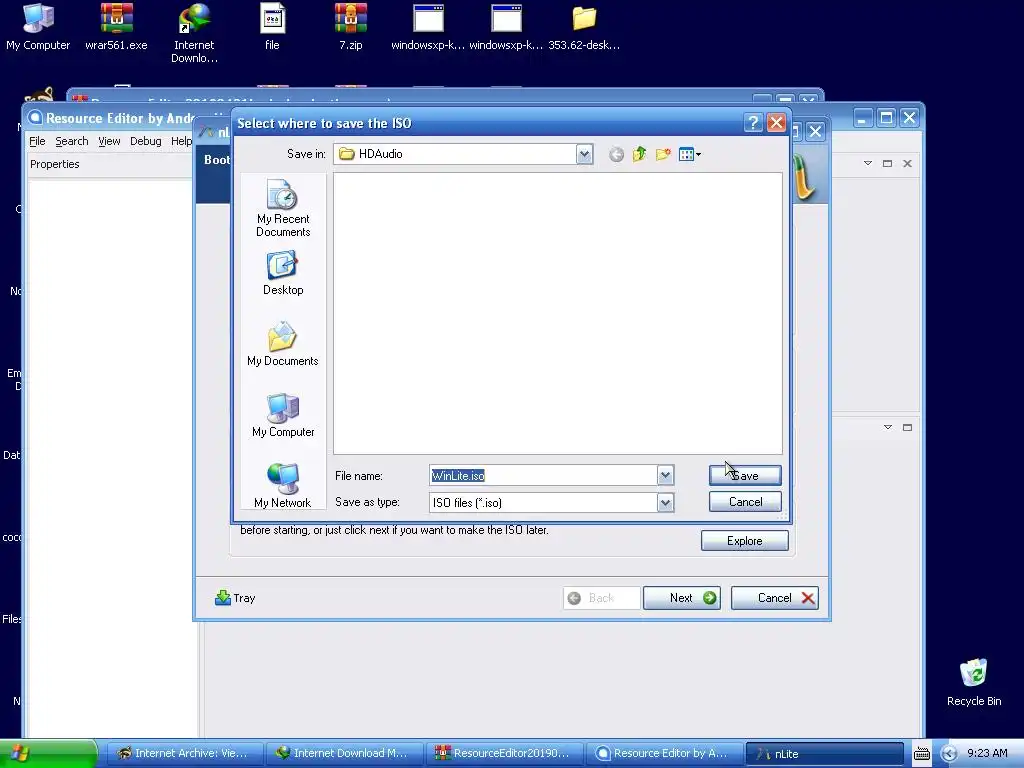Expand hidden system tray icons
The width and height of the screenshot is (1024, 768).
point(949,754)
